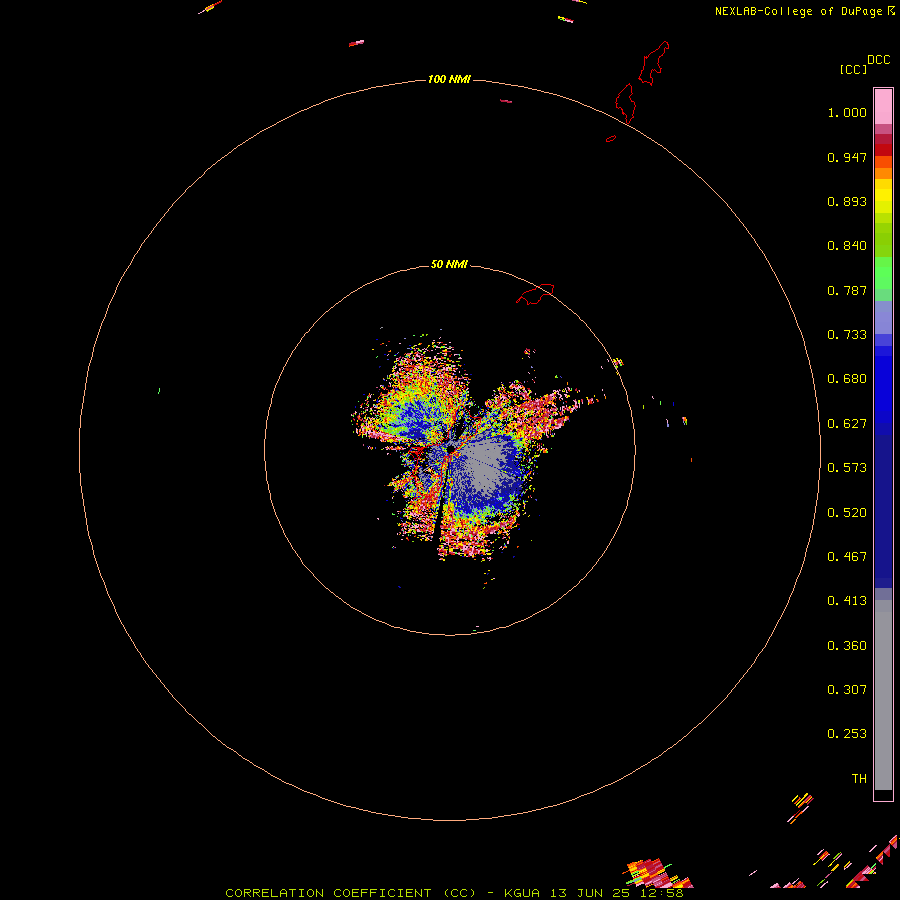Click the Correlation Coefficient KGUA caption
900x900 pixels.
(x=454, y=893)
